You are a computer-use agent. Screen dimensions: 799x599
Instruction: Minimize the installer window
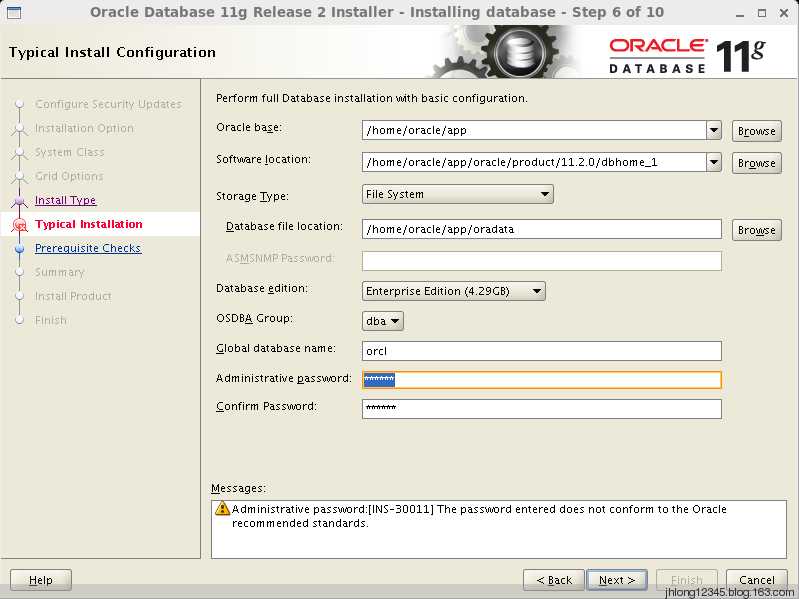740,13
